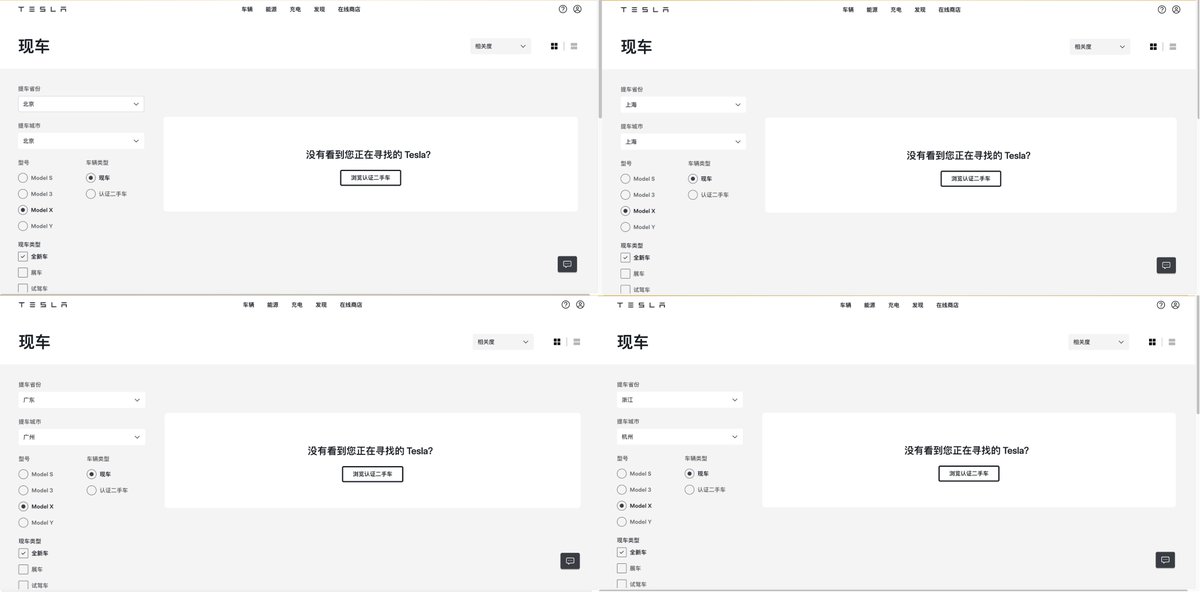
Task: Check the 展车 box in the Beijing window
Action: point(23,272)
